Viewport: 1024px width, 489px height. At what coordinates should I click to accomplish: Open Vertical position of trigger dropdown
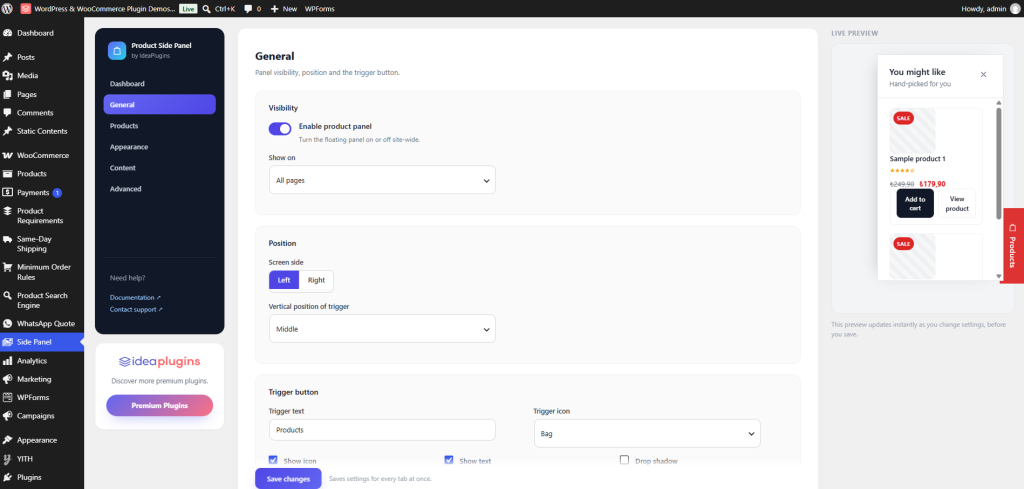pos(382,328)
